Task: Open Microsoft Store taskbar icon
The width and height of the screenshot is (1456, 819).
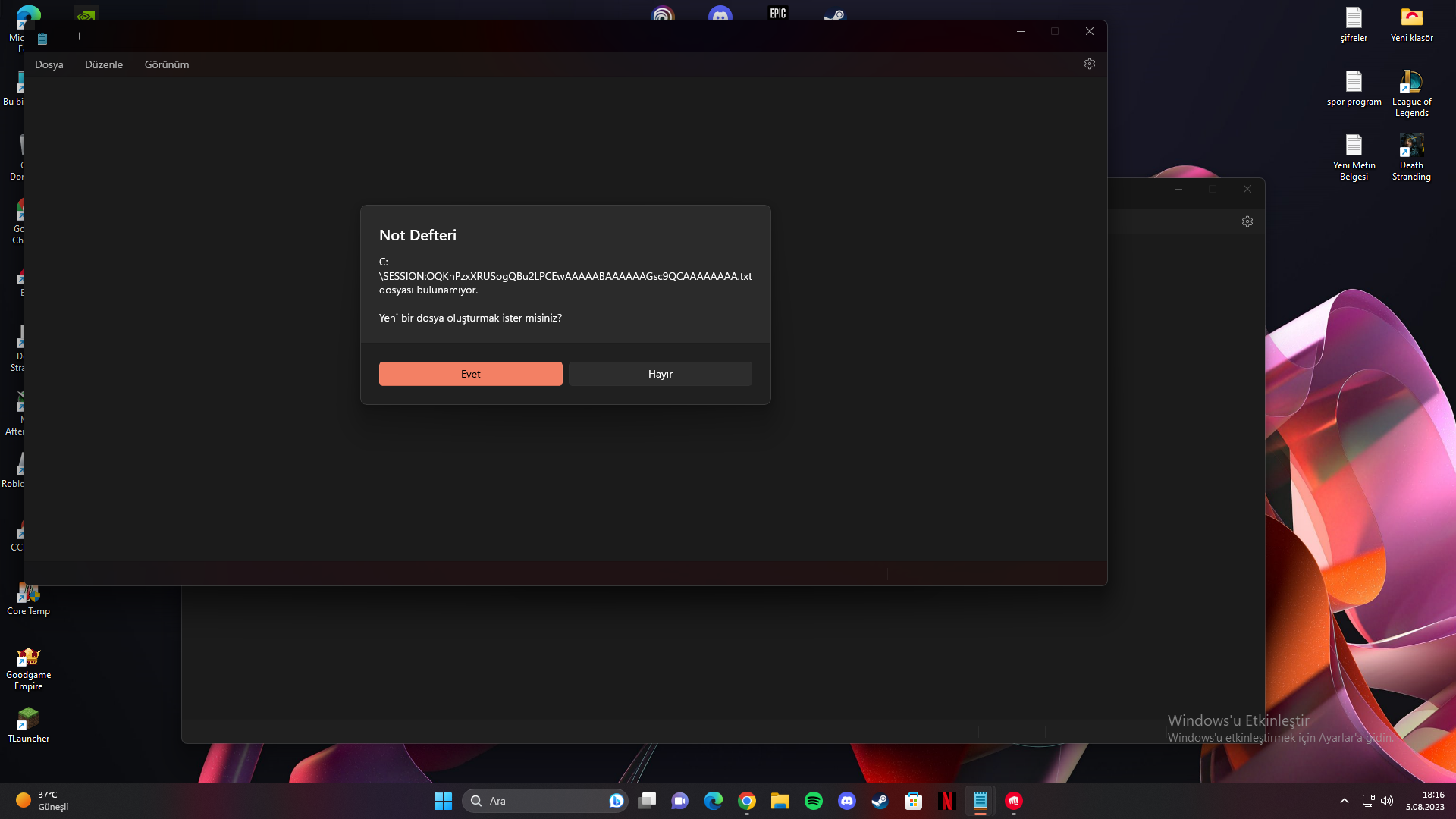Action: point(913,801)
